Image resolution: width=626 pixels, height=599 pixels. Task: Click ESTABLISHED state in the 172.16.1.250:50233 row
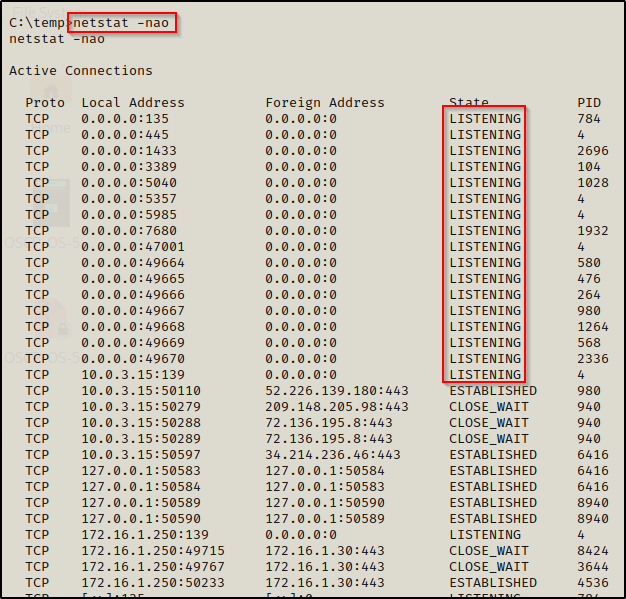click(493, 582)
